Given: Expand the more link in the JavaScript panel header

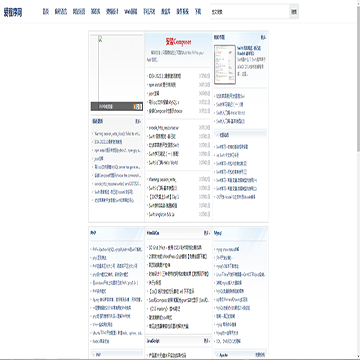Looking at the screenshot, I should [x=207, y=341].
